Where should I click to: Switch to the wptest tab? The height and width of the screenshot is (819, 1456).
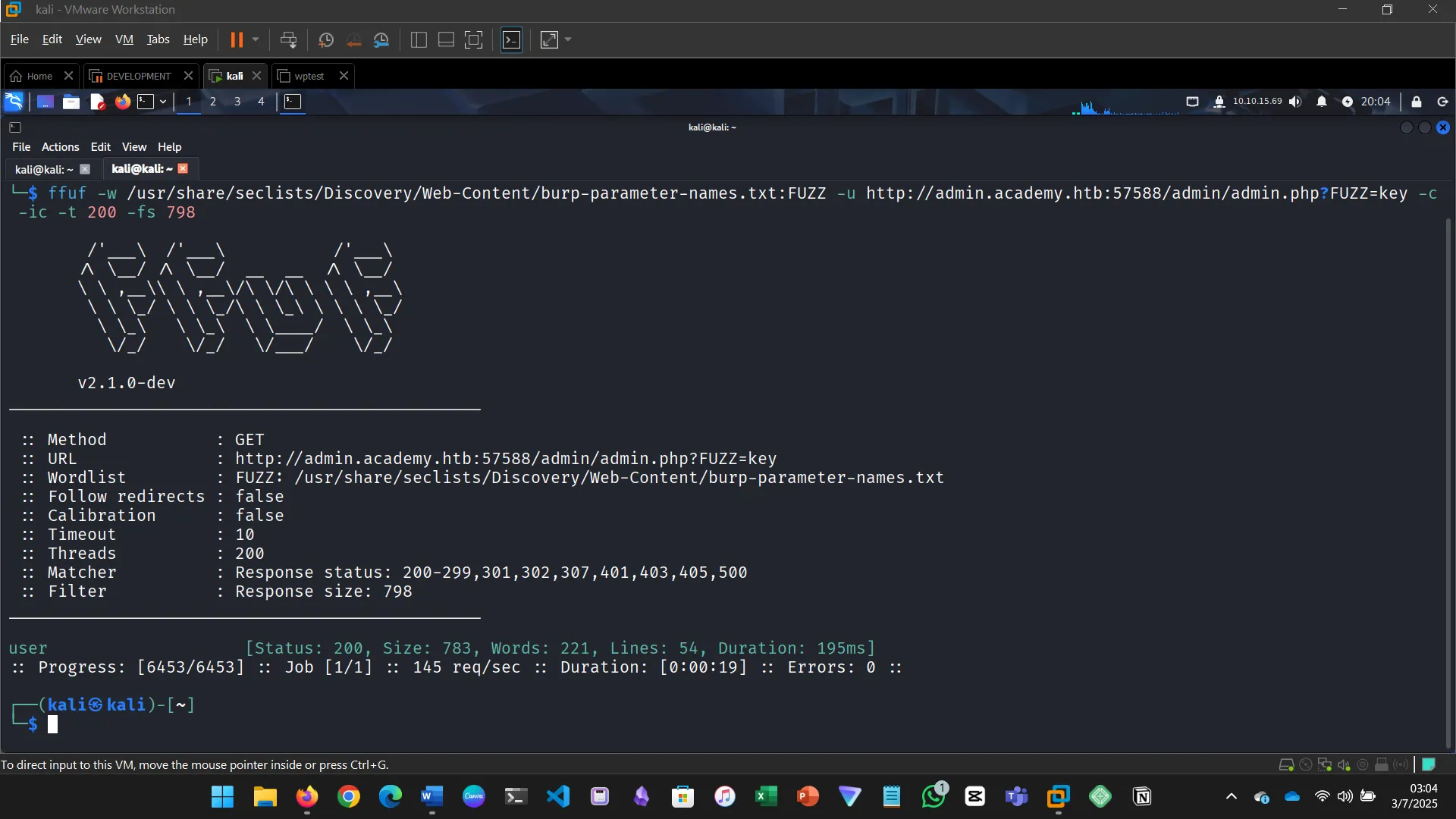pos(307,76)
